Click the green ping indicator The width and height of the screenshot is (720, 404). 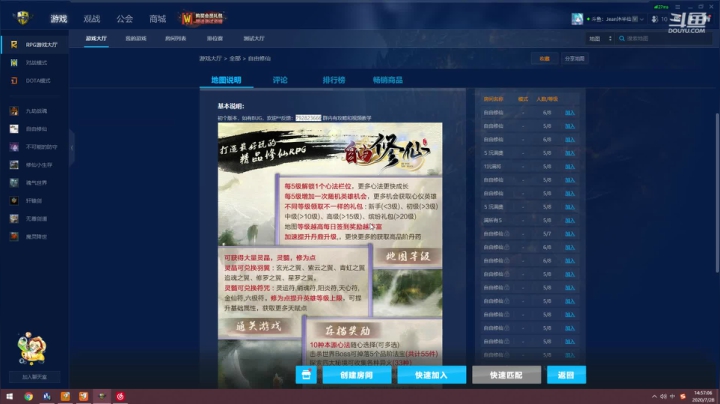tap(661, 7)
